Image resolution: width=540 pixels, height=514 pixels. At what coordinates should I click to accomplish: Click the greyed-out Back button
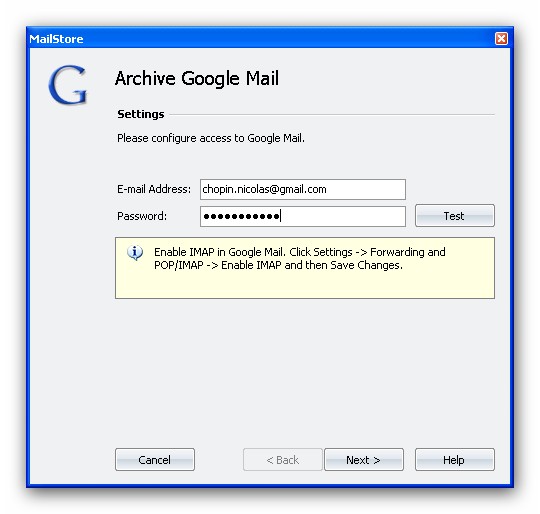[x=282, y=459]
